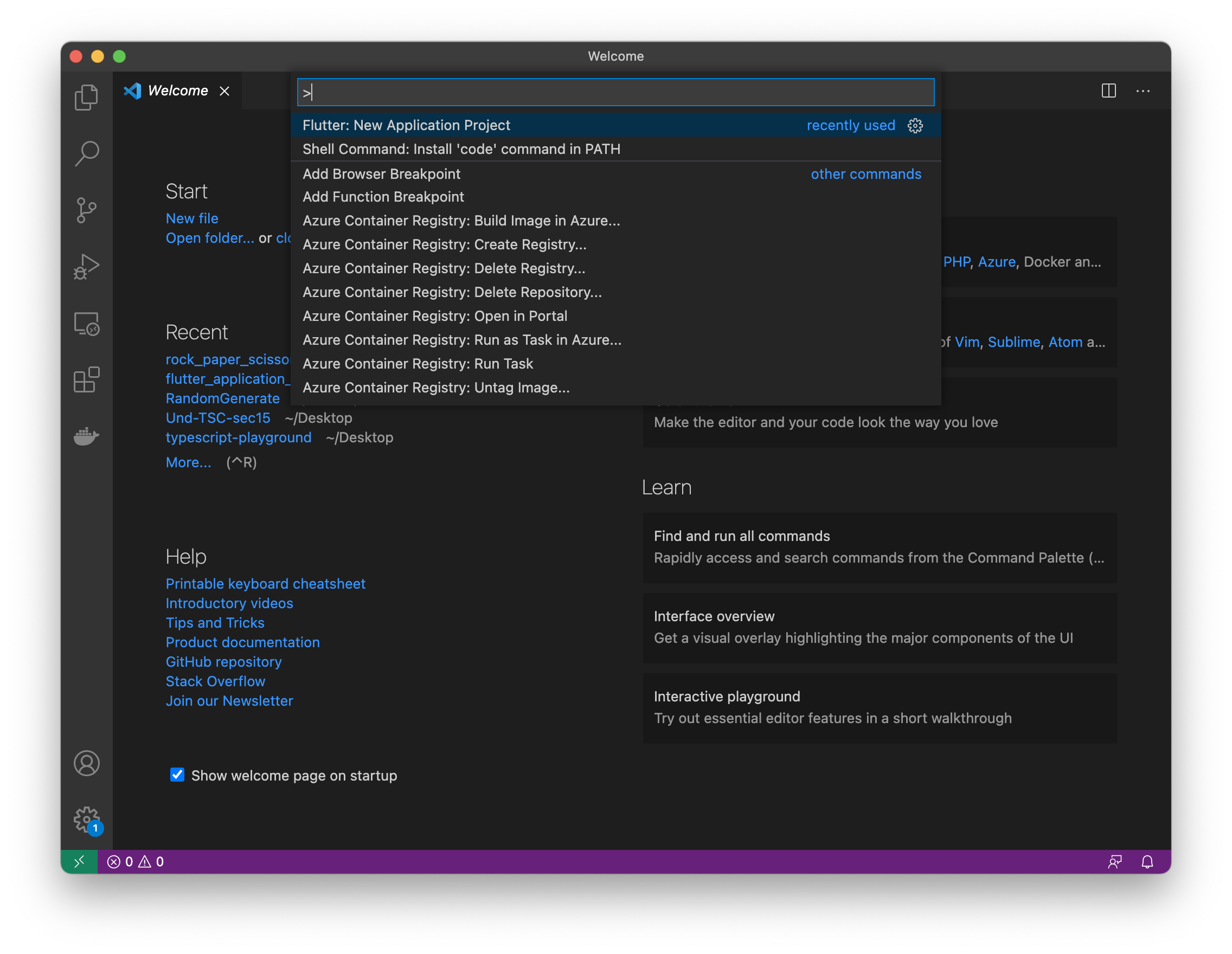
Task: Select Azure Container Registry: Delete Registry
Action: [615, 268]
